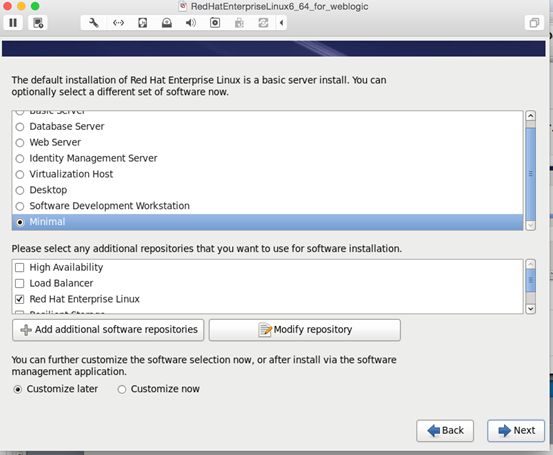Image resolution: width=553 pixels, height=455 pixels.
Task: Open virtual machine settings wrench
Action: pos(94,23)
